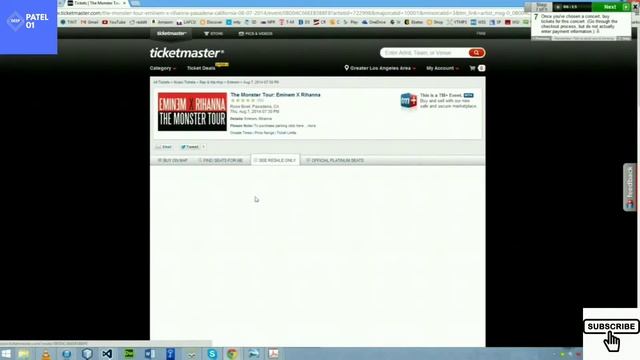Image resolution: width=640 pixels, height=360 pixels.
Task: Open Chrome icon in taskbar
Action: 232,354
